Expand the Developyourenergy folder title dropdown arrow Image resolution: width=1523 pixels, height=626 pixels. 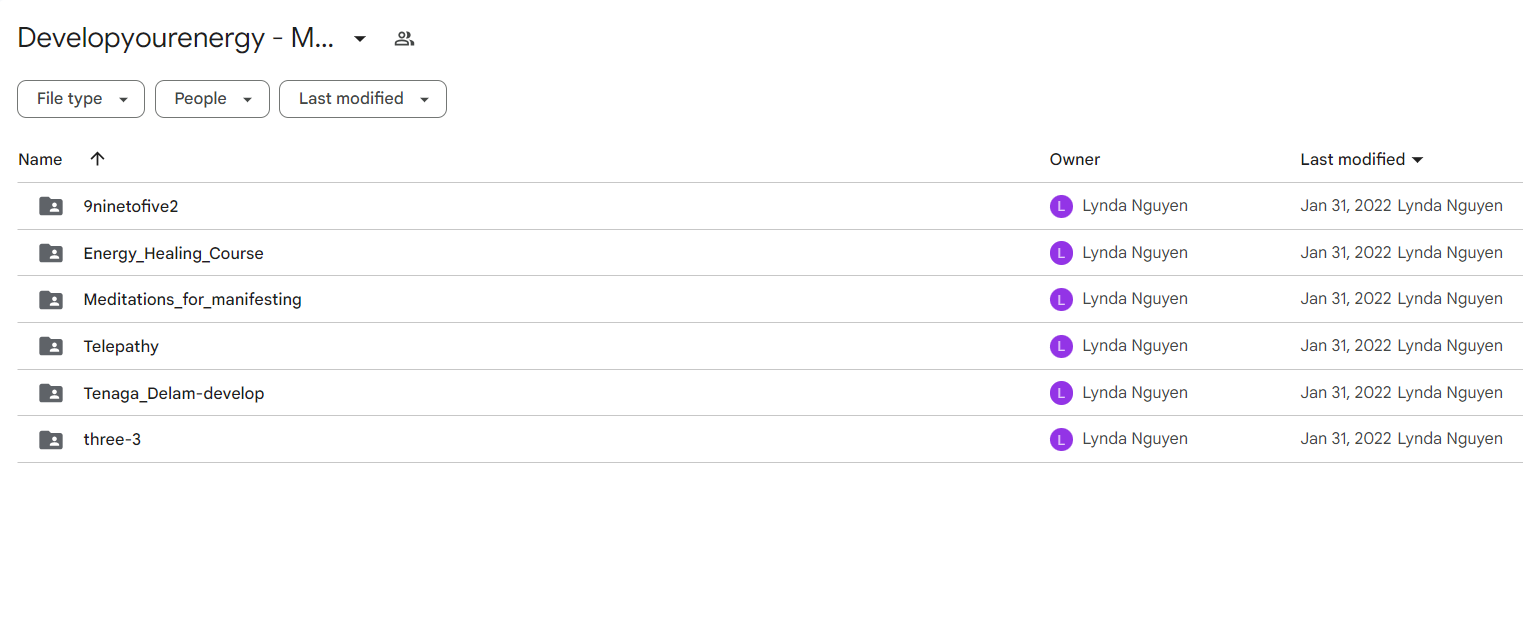[360, 39]
